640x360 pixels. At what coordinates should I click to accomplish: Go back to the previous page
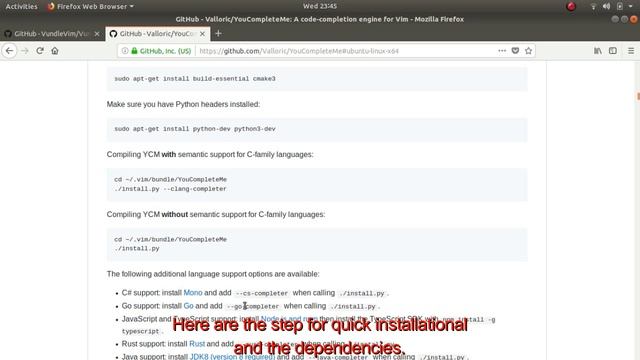click(x=9, y=51)
